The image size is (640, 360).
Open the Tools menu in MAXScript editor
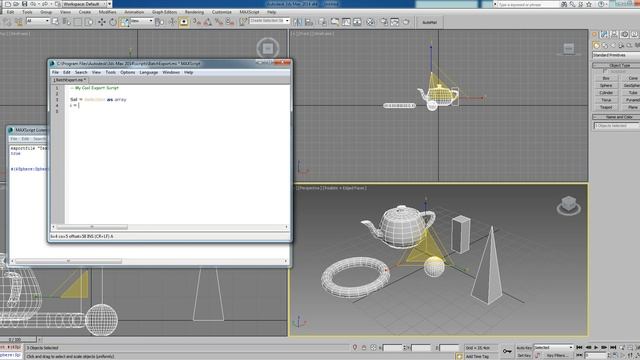pyautogui.click(x=111, y=72)
